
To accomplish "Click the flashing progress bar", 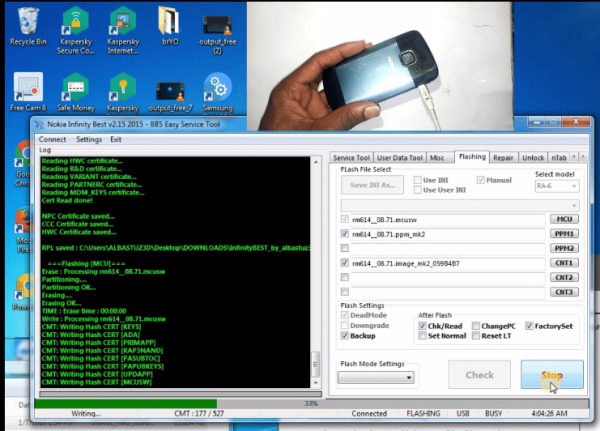I will click(179, 403).
